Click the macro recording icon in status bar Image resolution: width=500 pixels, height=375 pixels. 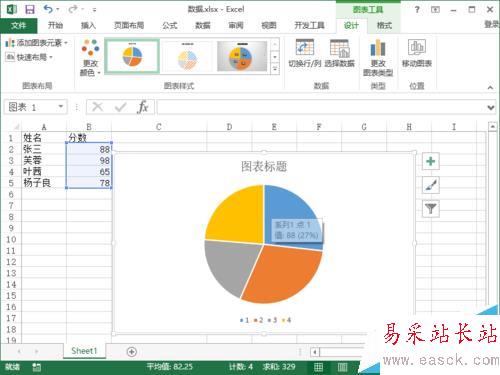[37, 367]
